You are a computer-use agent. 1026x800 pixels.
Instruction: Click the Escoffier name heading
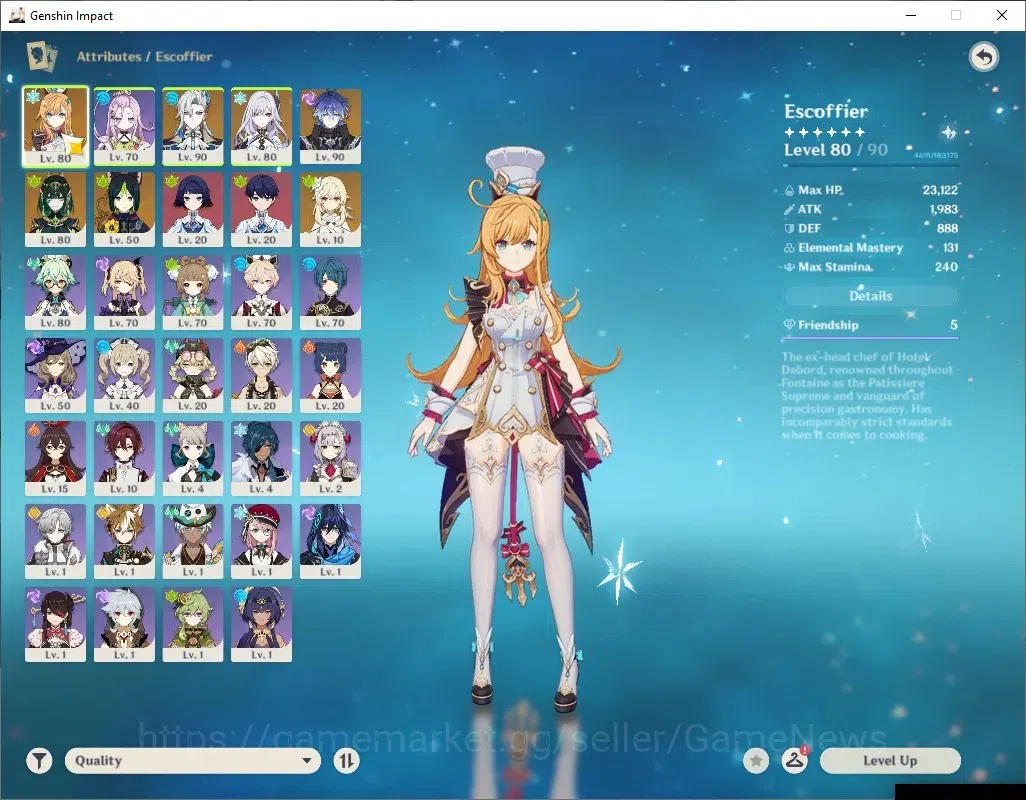tap(826, 111)
